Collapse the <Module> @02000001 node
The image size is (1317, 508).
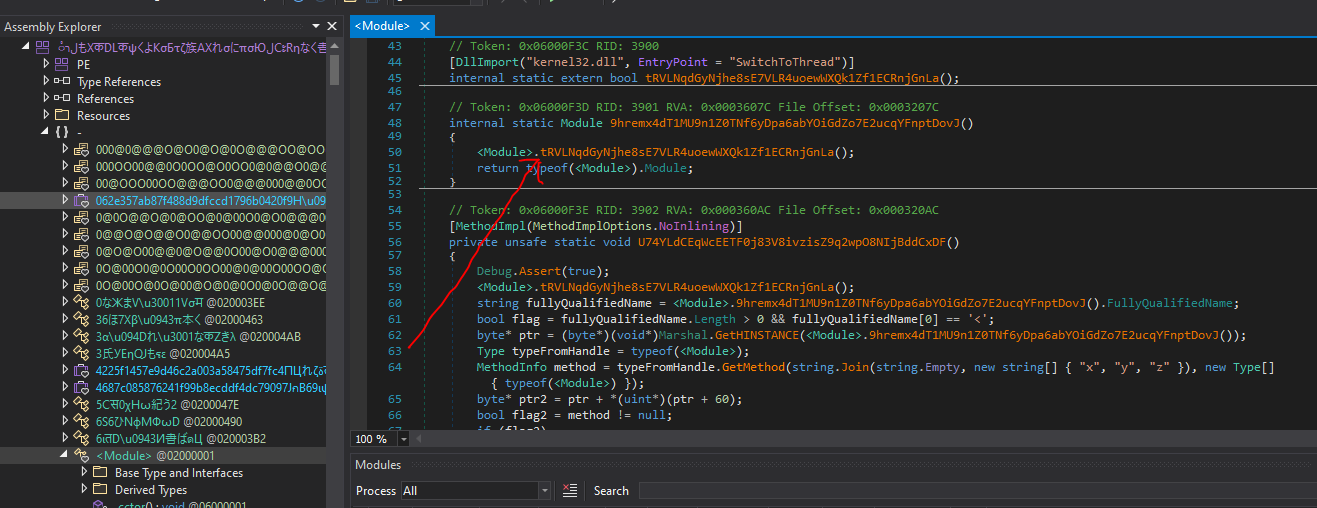[x=66, y=455]
